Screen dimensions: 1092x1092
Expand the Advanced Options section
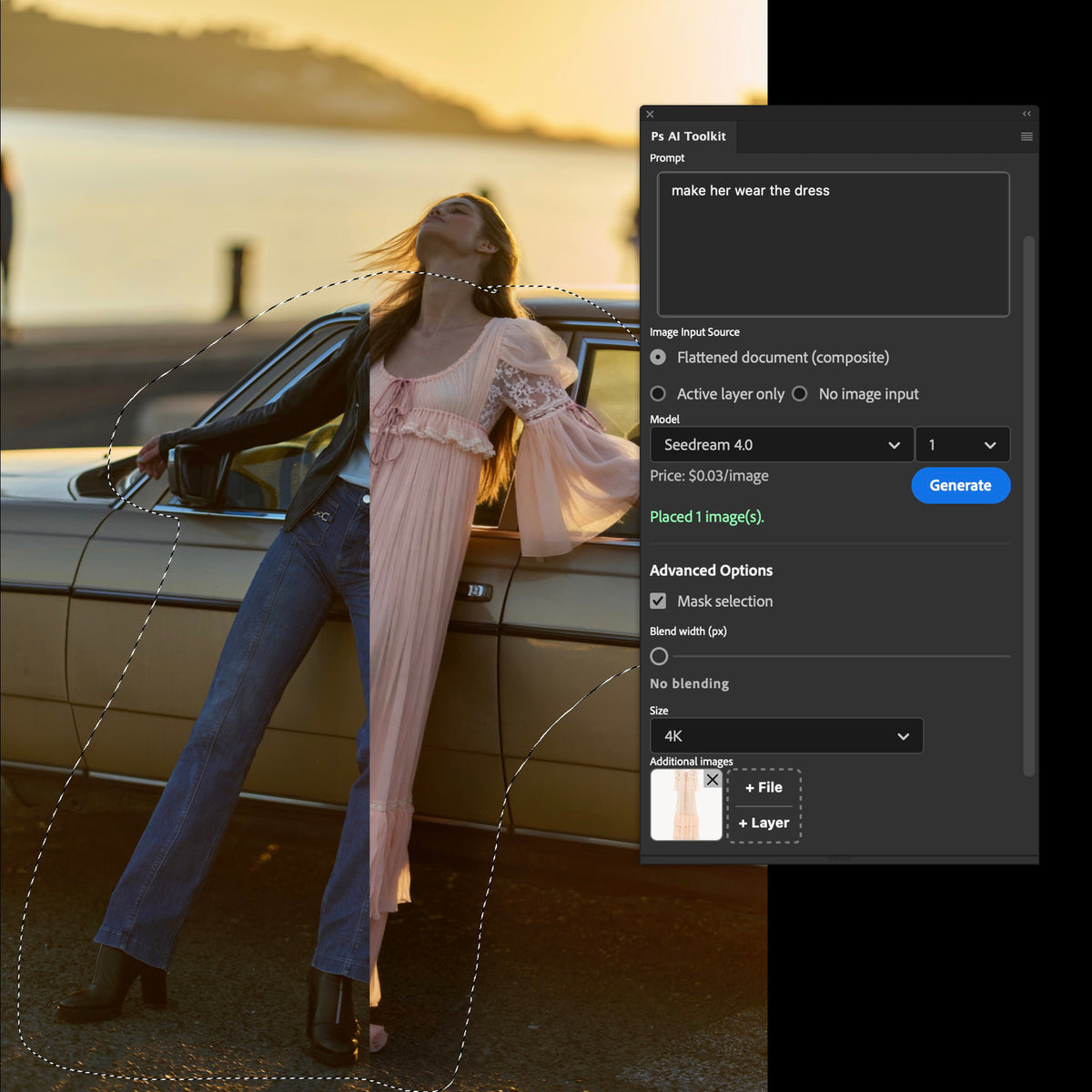711,570
